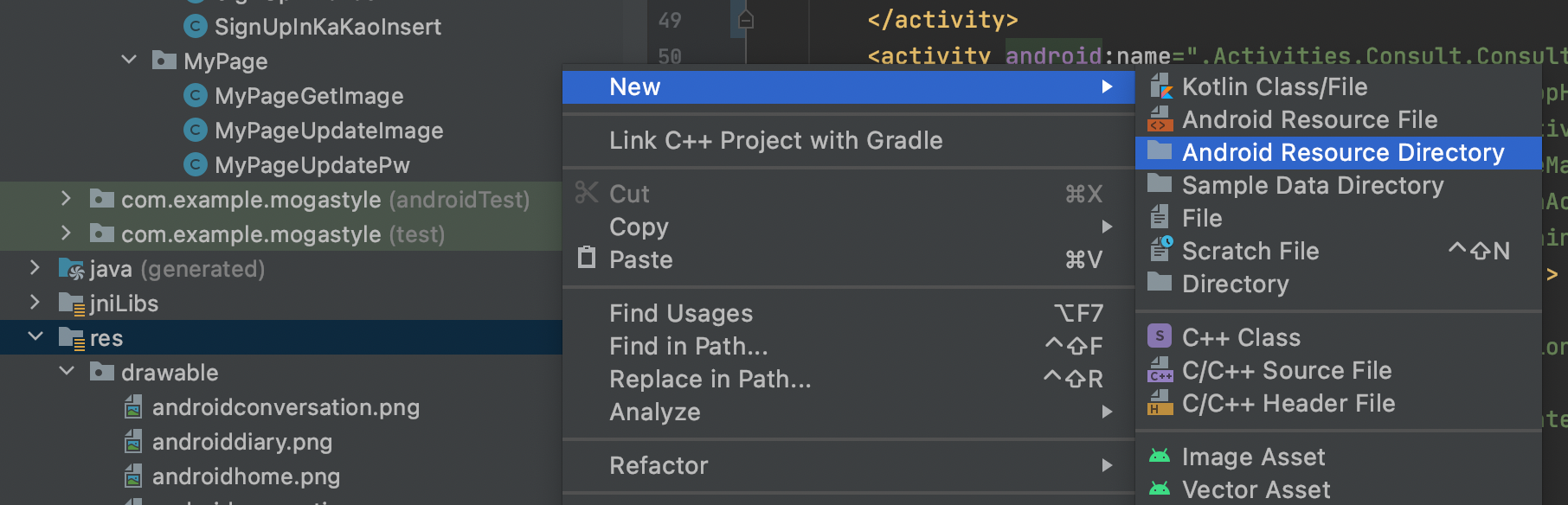
Task: Click the Scratch File icon
Action: [1160, 251]
